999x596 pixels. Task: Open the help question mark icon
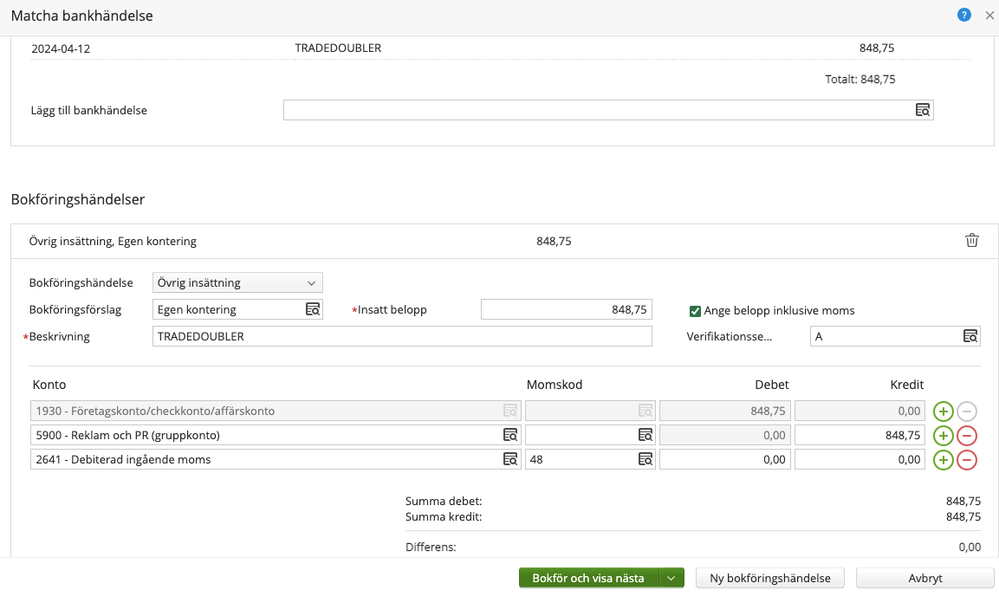[x=964, y=15]
